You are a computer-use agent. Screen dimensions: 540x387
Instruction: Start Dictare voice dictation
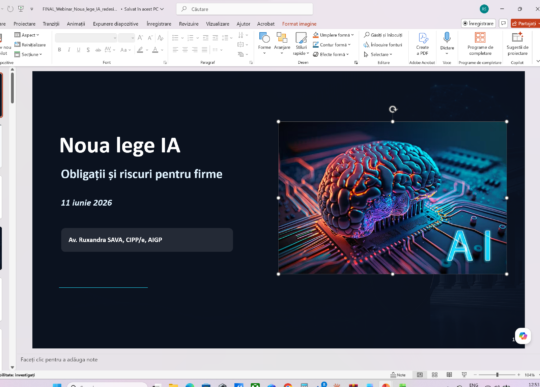tap(447, 43)
